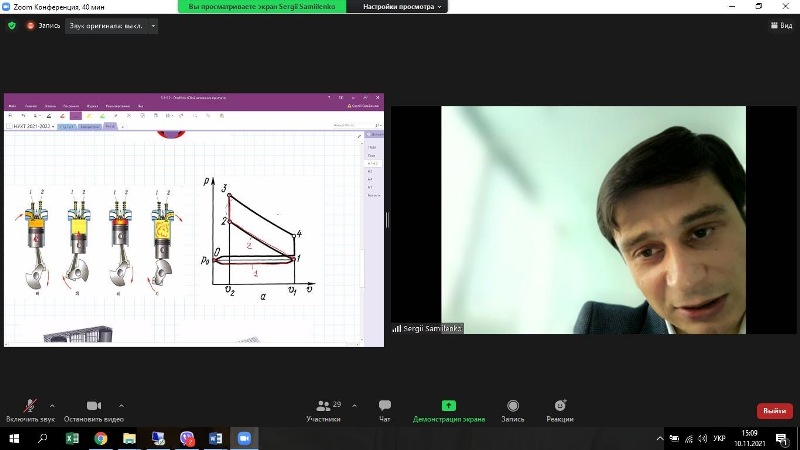
Task: Open Рисование tab in shared OneNote
Action: 71,106
